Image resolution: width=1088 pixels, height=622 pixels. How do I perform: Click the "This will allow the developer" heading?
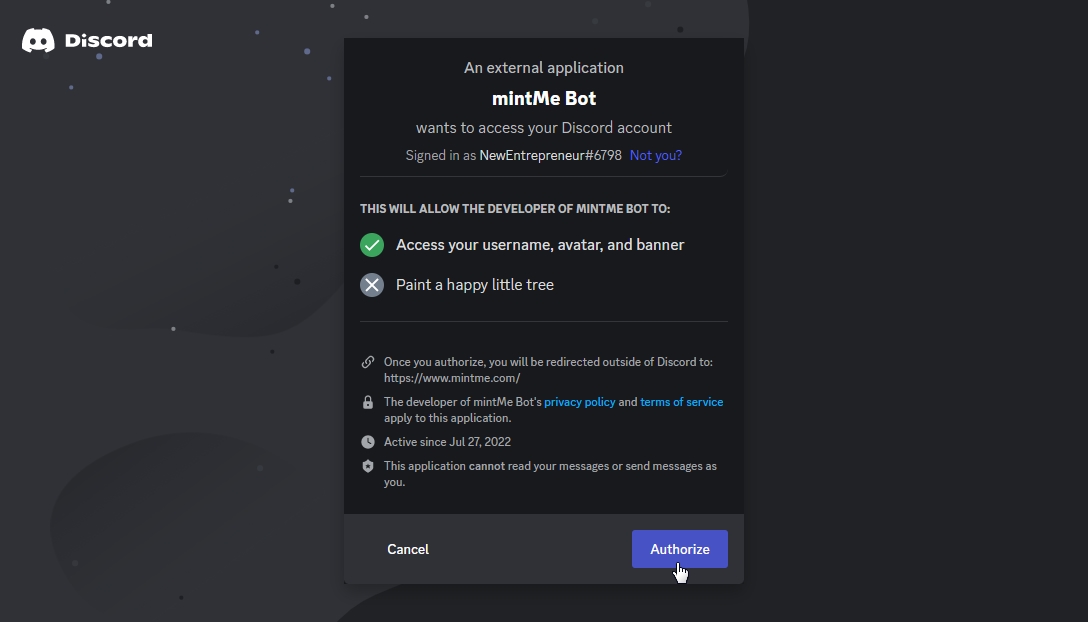point(515,209)
